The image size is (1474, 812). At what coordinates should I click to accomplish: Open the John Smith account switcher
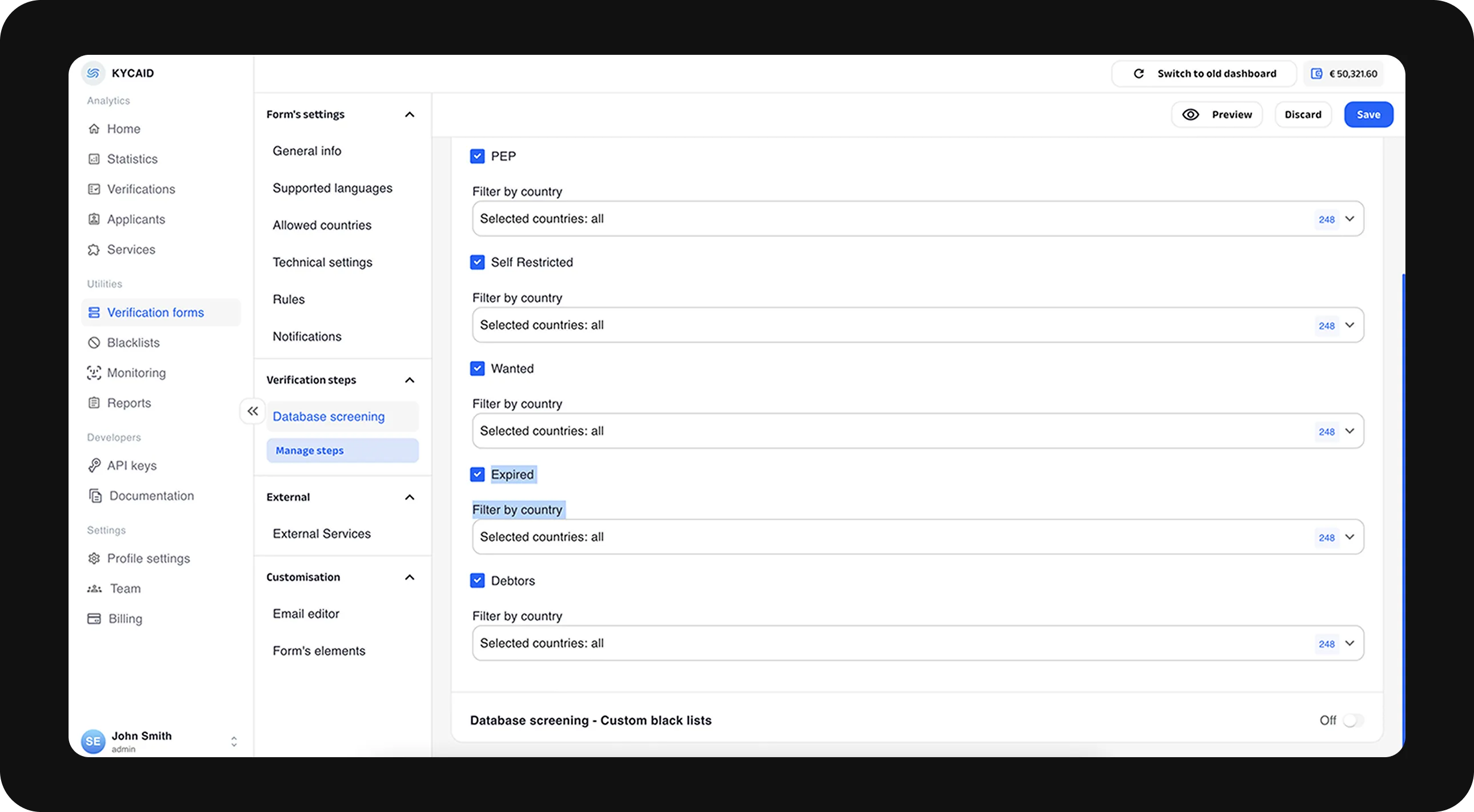pyautogui.click(x=234, y=742)
